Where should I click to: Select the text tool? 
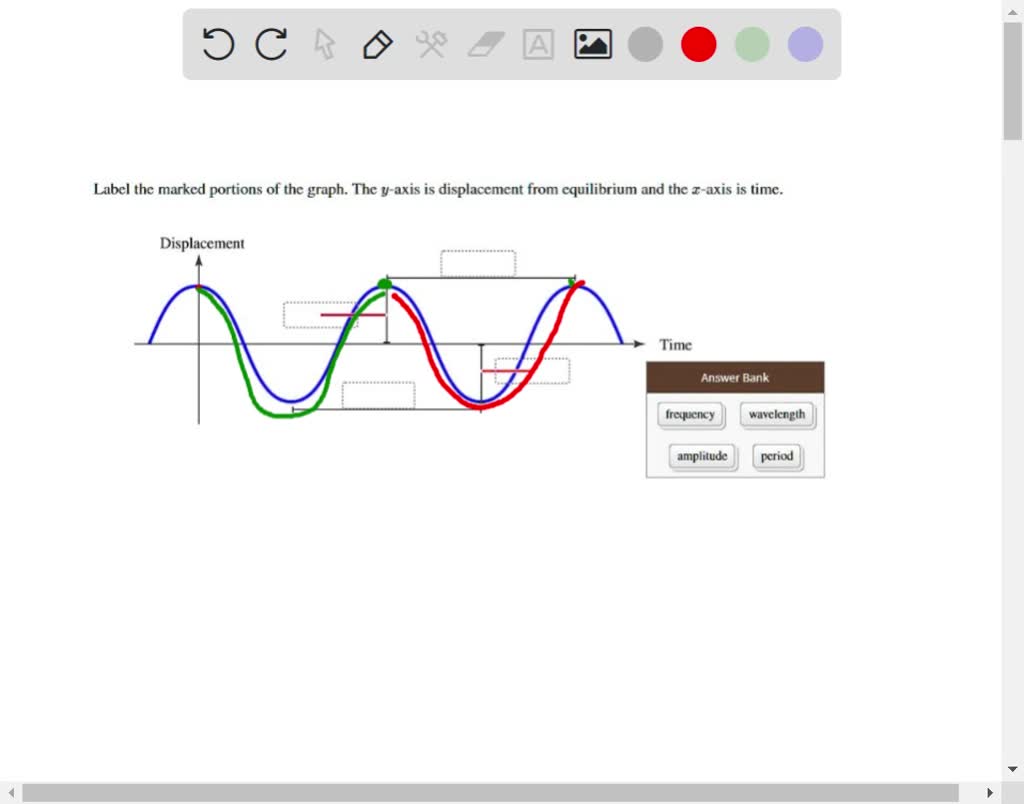[538, 44]
